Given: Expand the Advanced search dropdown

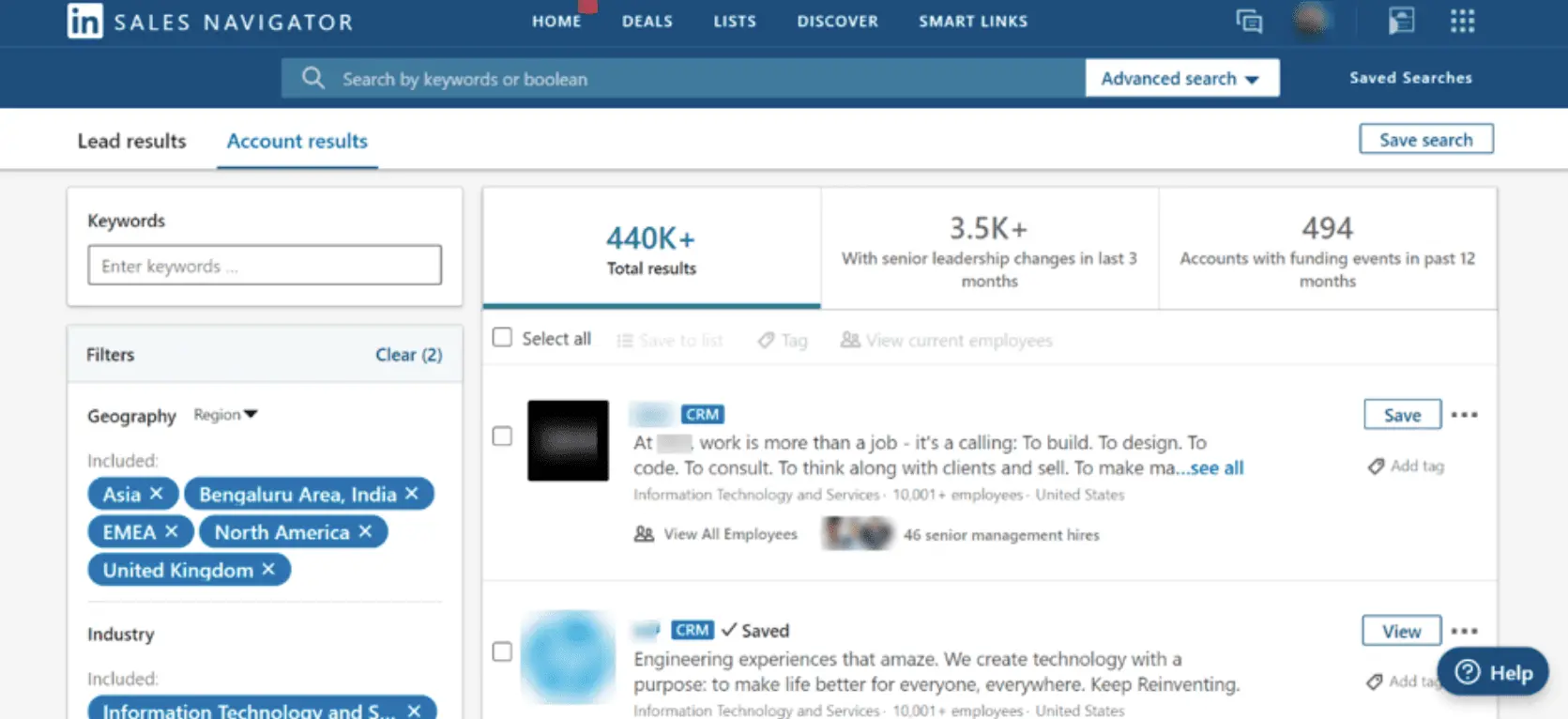Looking at the screenshot, I should (1181, 78).
